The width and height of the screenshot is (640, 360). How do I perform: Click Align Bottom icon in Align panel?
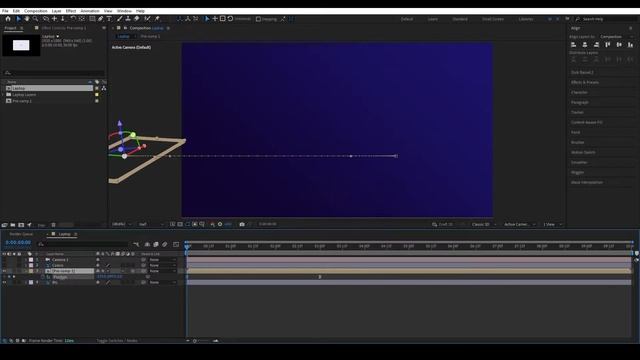(631, 44)
